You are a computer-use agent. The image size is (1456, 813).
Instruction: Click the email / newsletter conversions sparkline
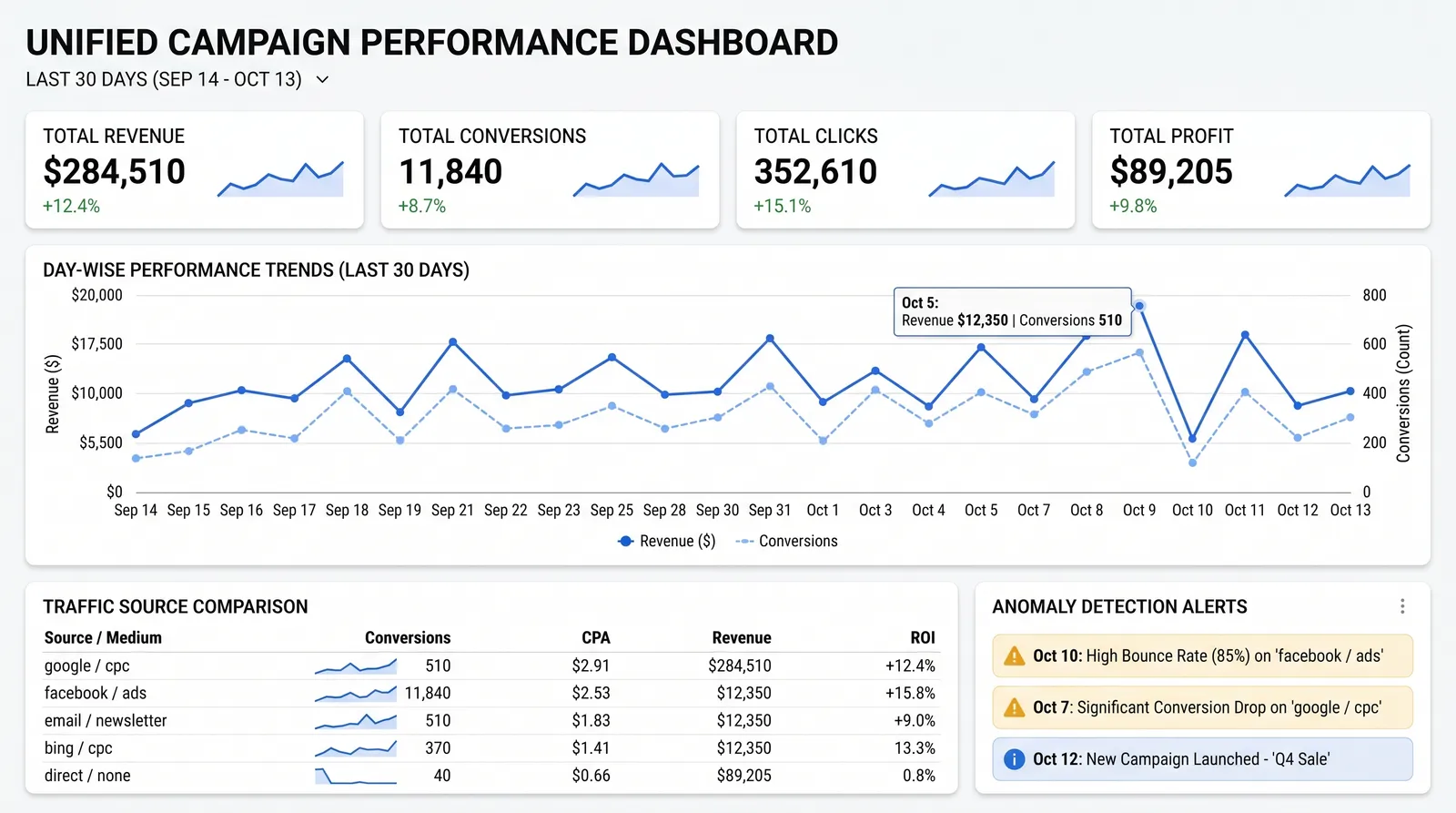[x=356, y=721]
